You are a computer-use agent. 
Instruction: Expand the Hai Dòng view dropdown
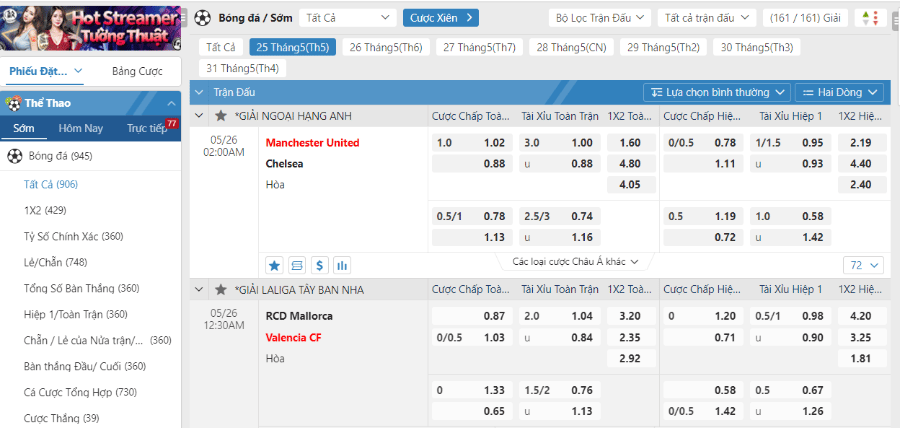pyautogui.click(x=839, y=92)
